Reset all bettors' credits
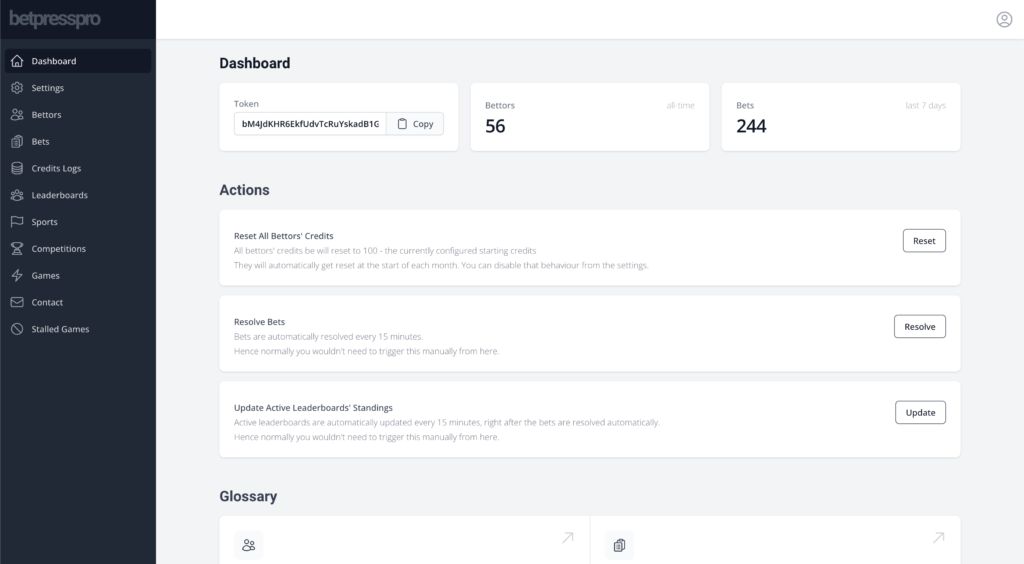Viewport: 1024px width, 564px height. (x=924, y=241)
